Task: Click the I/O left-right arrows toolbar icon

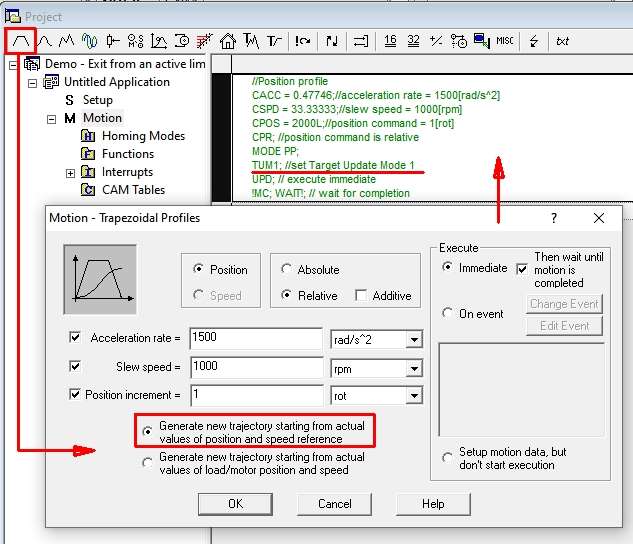Action: click(361, 41)
